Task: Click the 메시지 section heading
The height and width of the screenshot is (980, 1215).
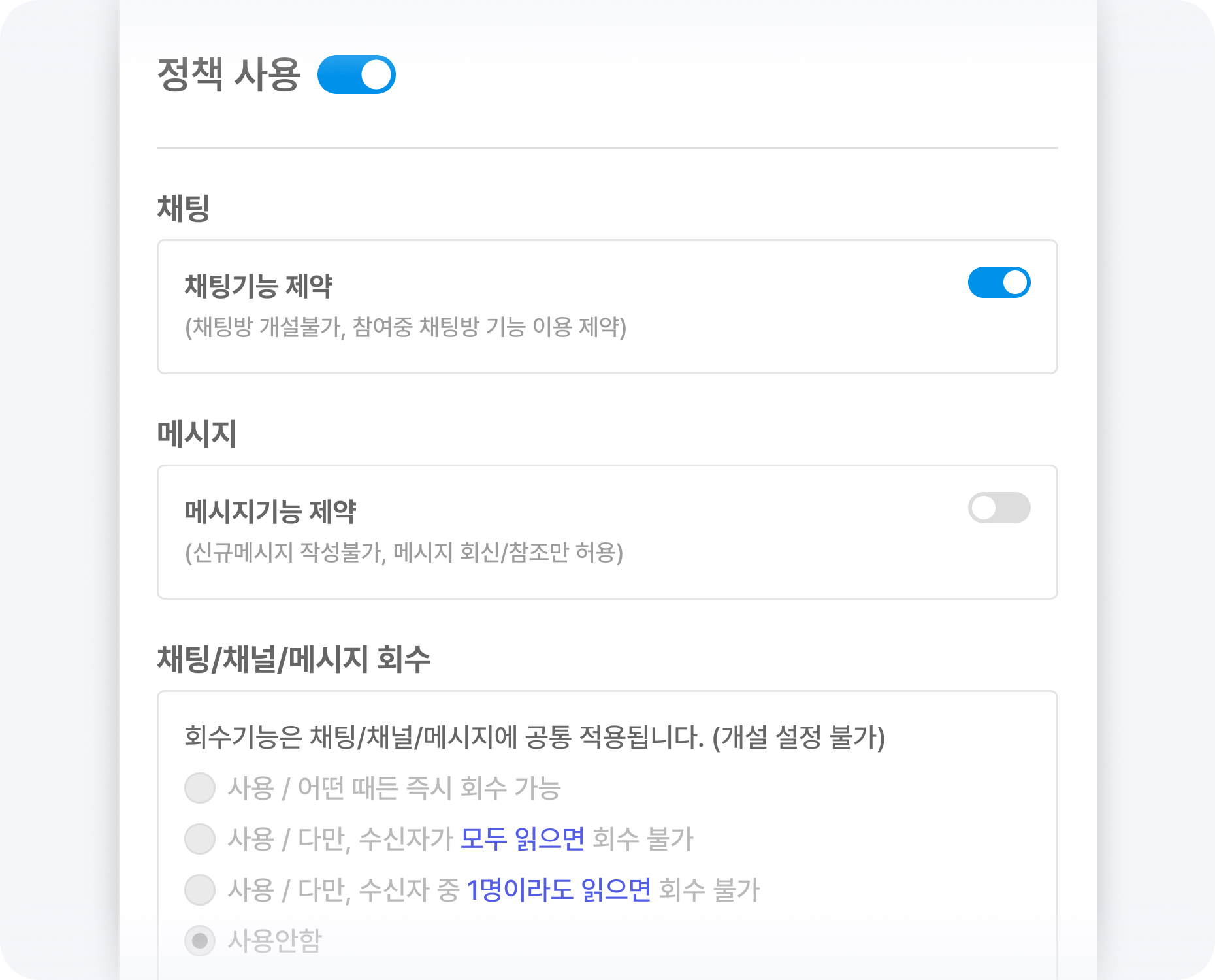Action: [x=197, y=434]
